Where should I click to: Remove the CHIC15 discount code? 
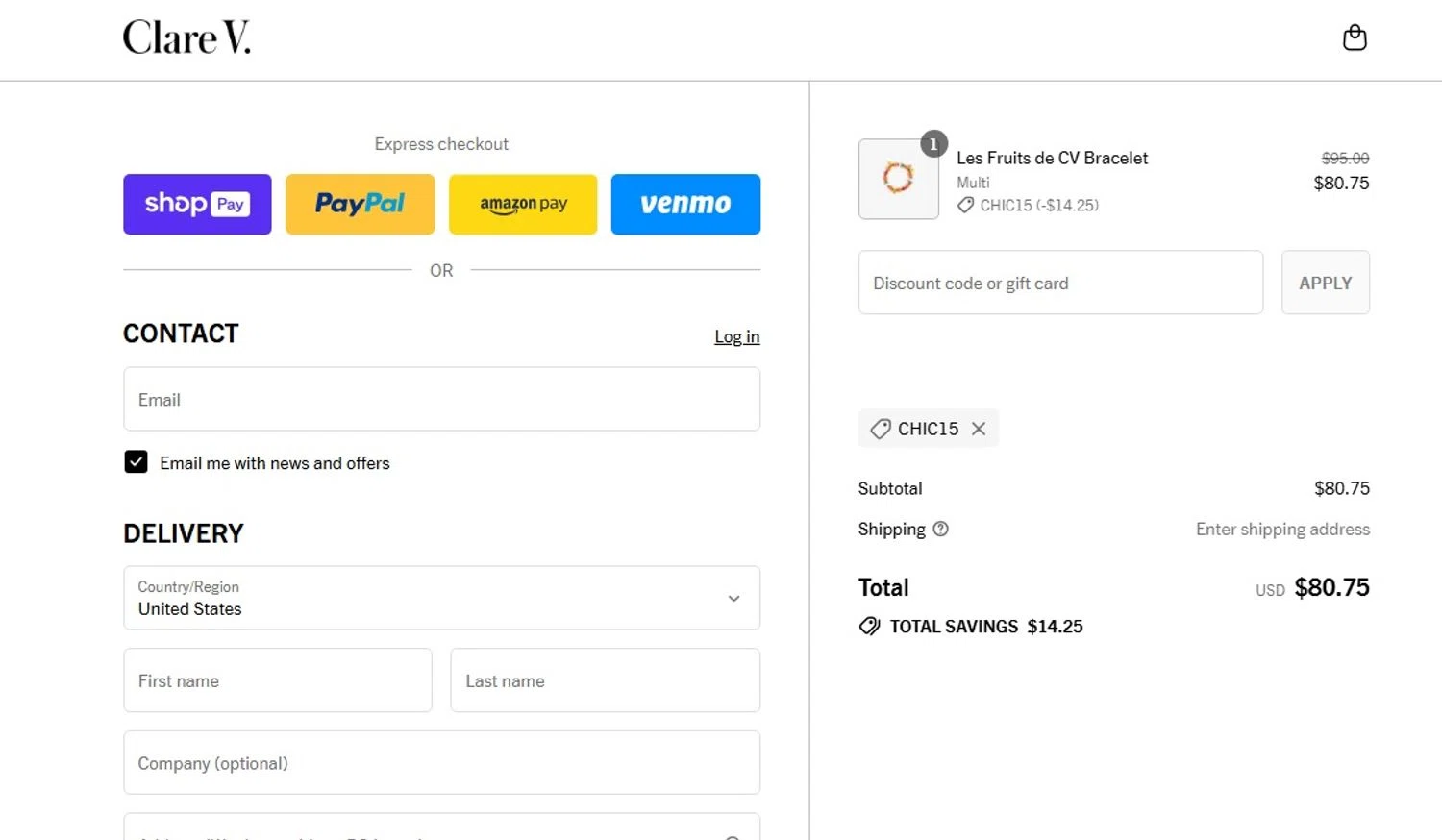coord(979,429)
